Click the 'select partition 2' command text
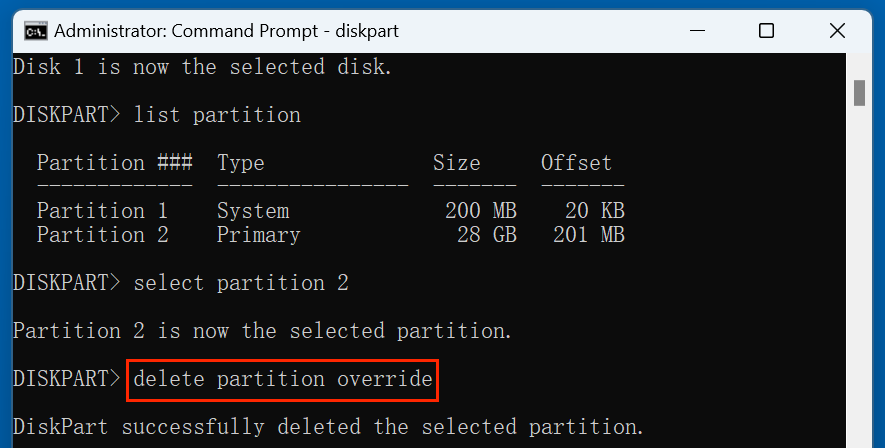Image resolution: width=885 pixels, height=448 pixels. tap(240, 283)
